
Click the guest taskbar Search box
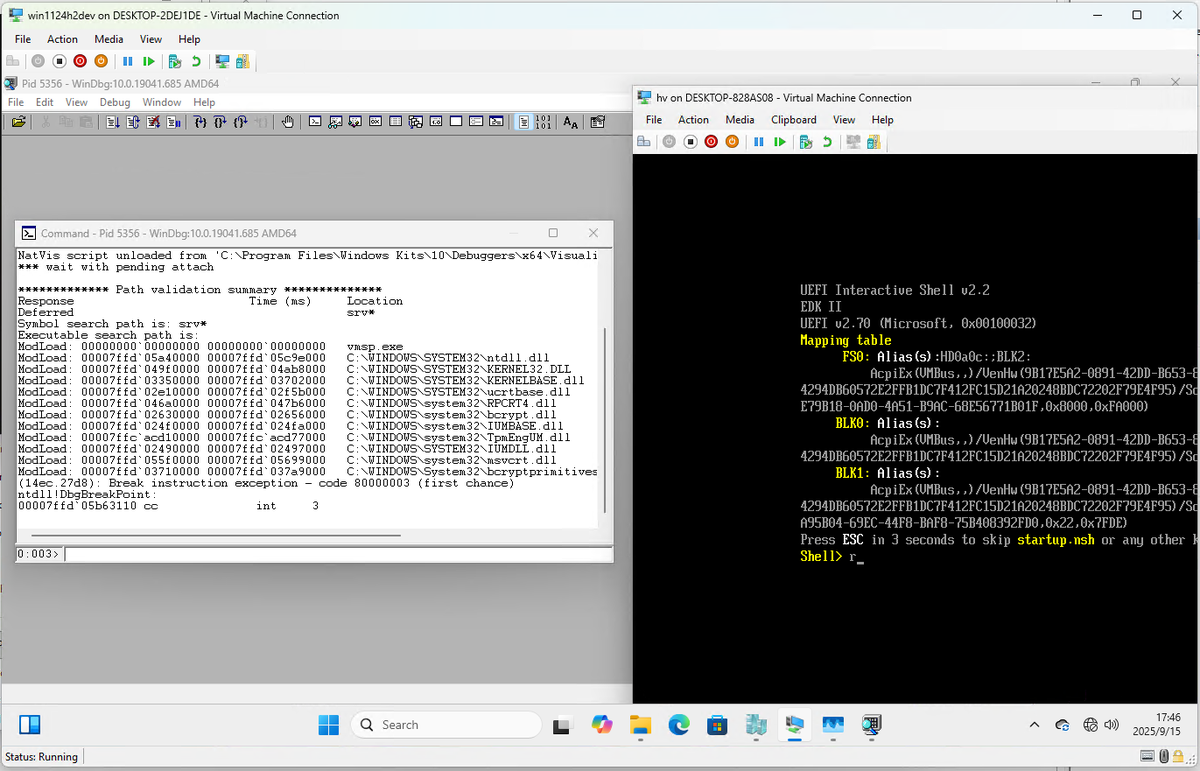446,725
